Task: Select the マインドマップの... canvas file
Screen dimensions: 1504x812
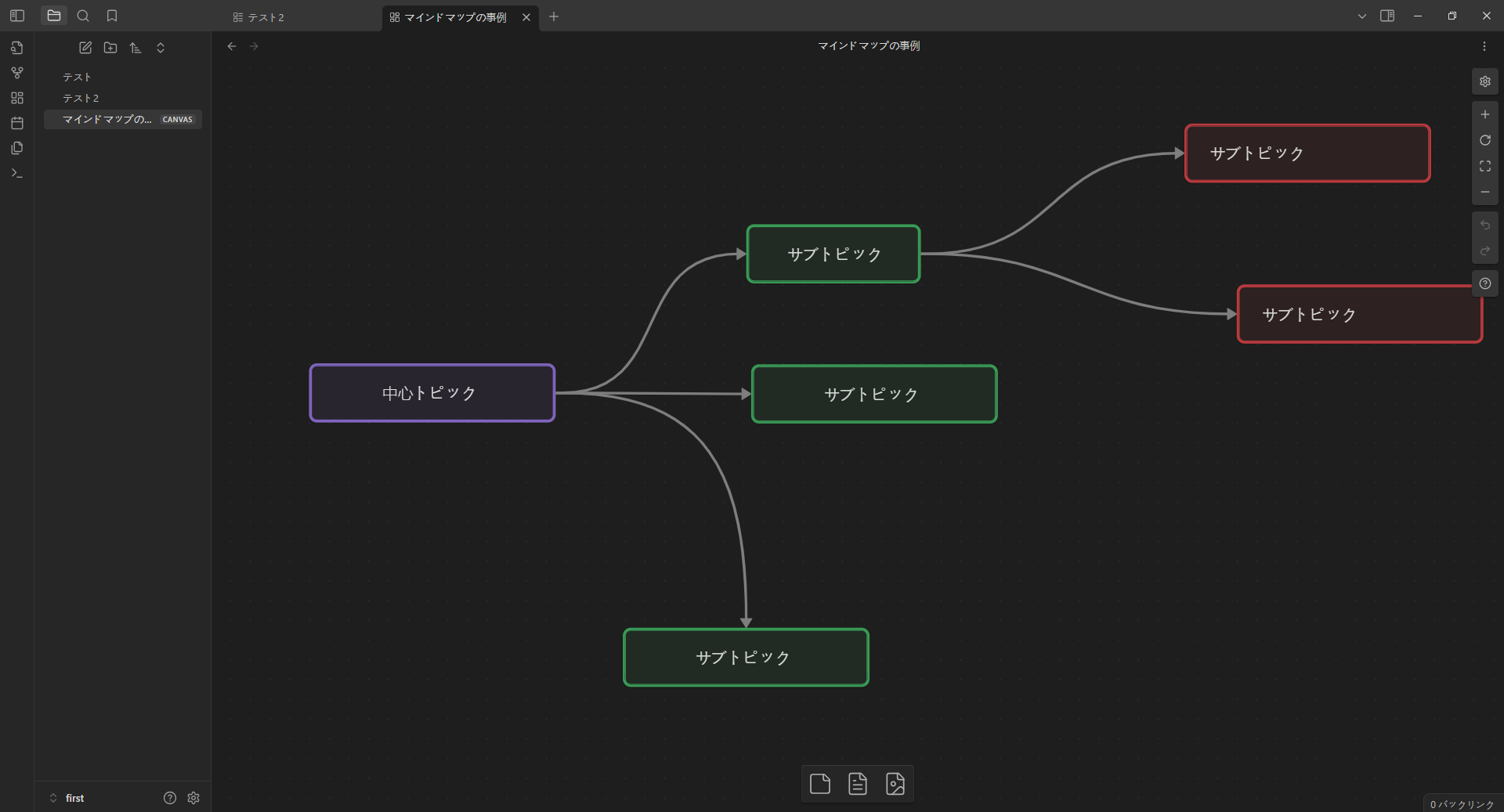Action: (123, 119)
